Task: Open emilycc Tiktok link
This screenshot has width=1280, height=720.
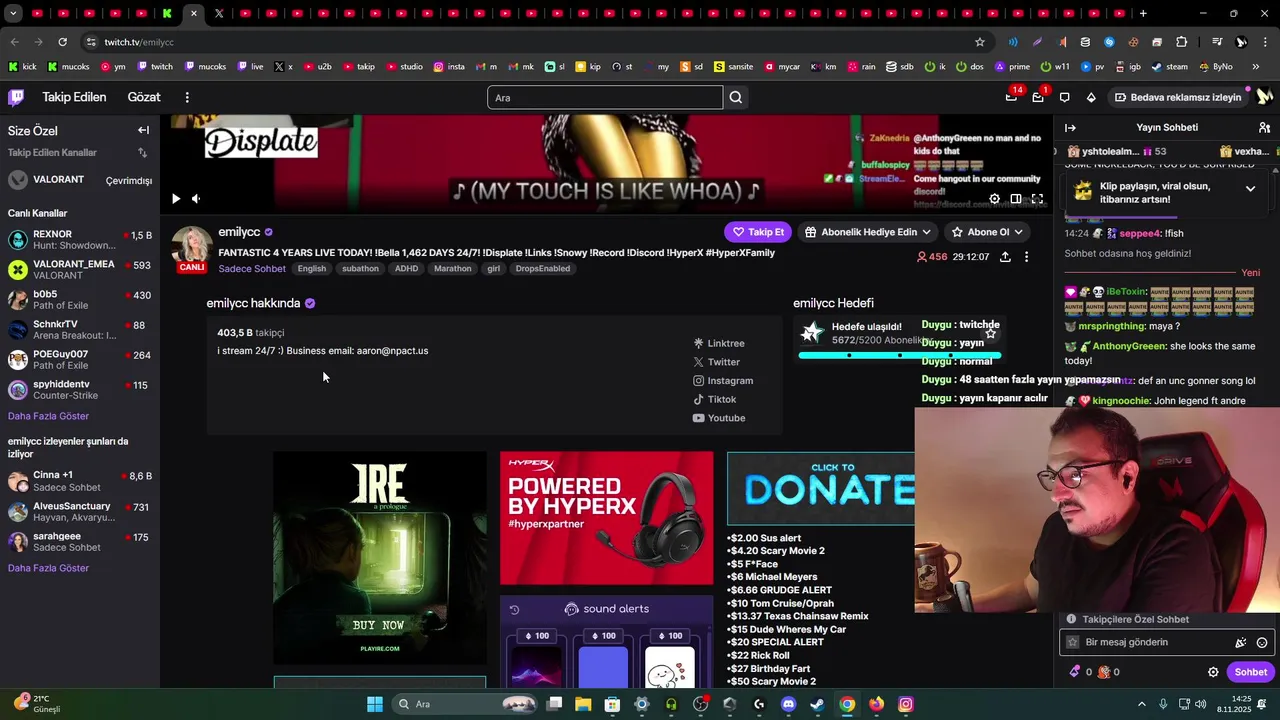Action: coord(715,399)
